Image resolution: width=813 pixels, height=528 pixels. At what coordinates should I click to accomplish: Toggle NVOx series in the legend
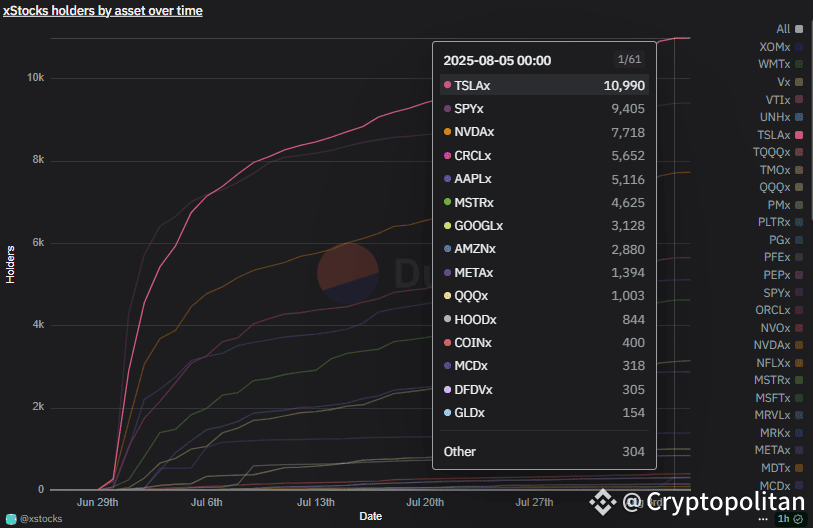tap(782, 328)
